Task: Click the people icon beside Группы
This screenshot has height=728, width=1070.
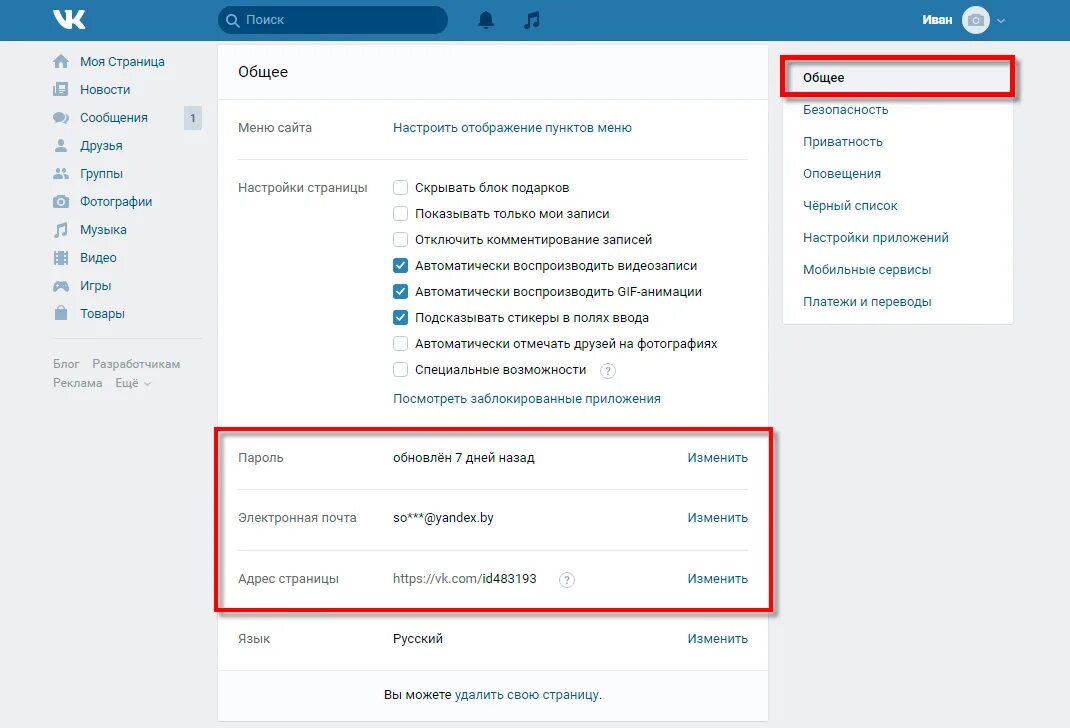Action: [x=61, y=173]
